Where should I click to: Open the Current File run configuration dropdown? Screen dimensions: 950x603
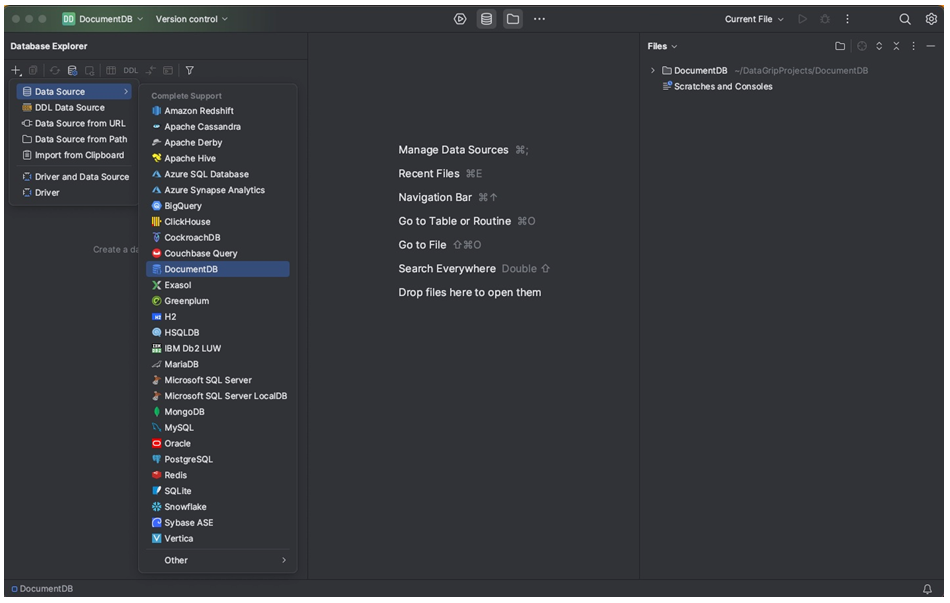click(x=753, y=18)
